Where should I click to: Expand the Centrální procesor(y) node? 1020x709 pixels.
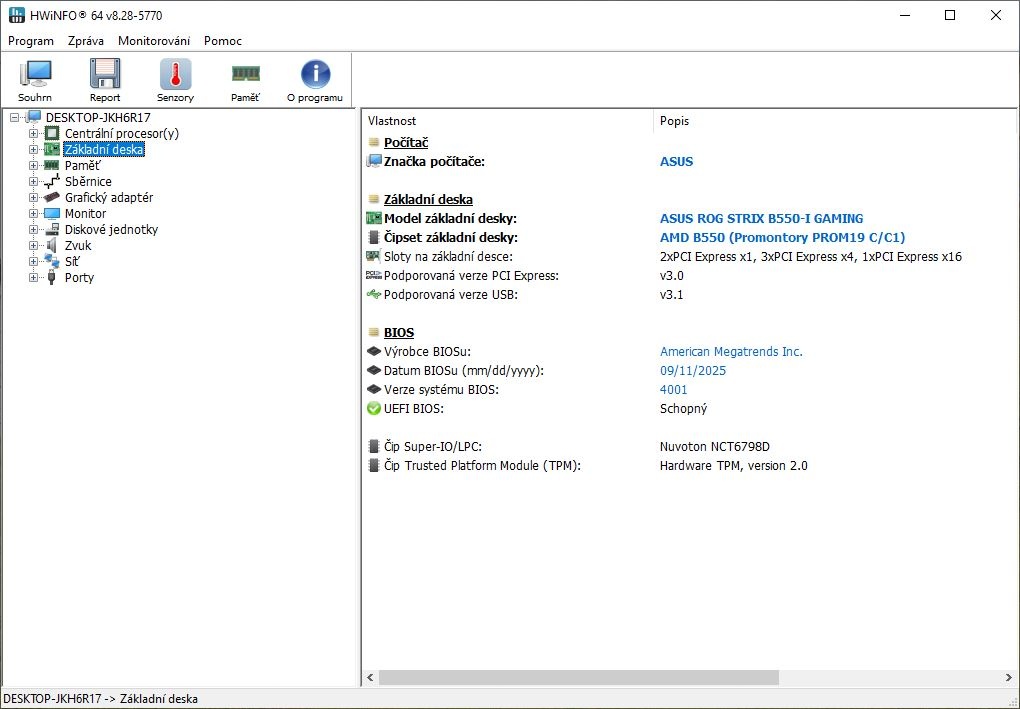coord(34,134)
